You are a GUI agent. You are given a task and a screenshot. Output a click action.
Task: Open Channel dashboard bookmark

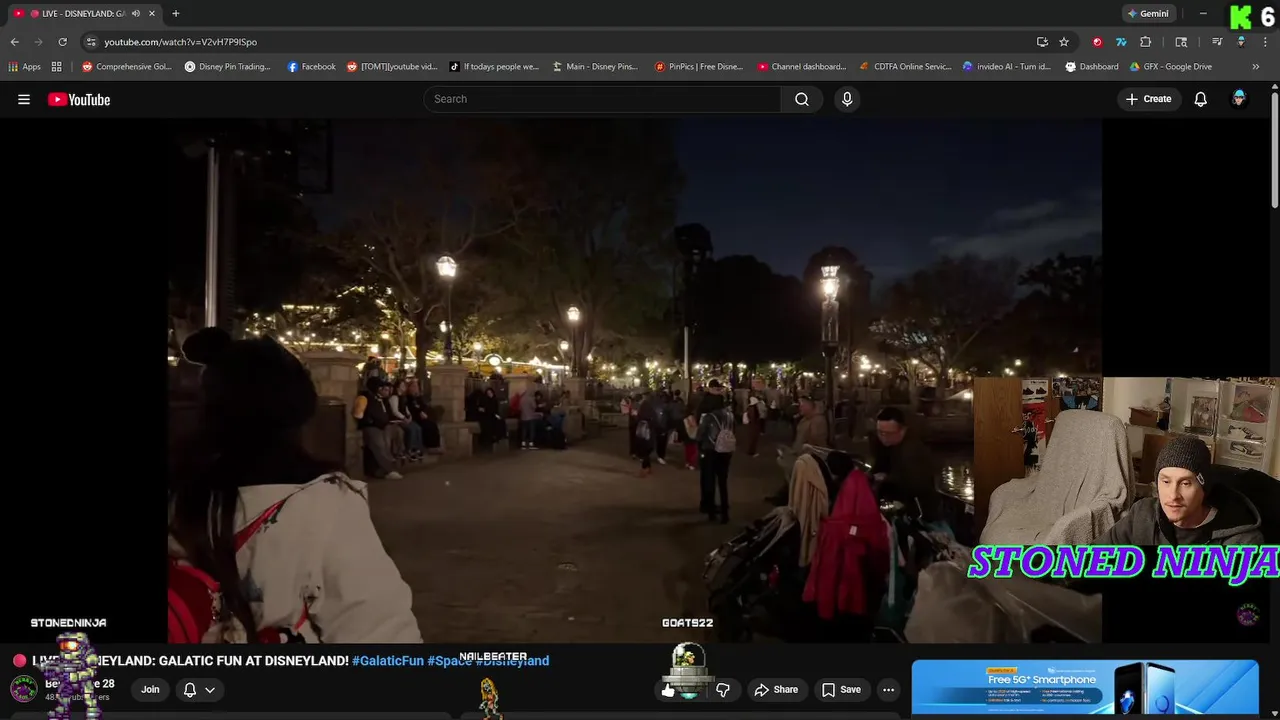click(802, 67)
